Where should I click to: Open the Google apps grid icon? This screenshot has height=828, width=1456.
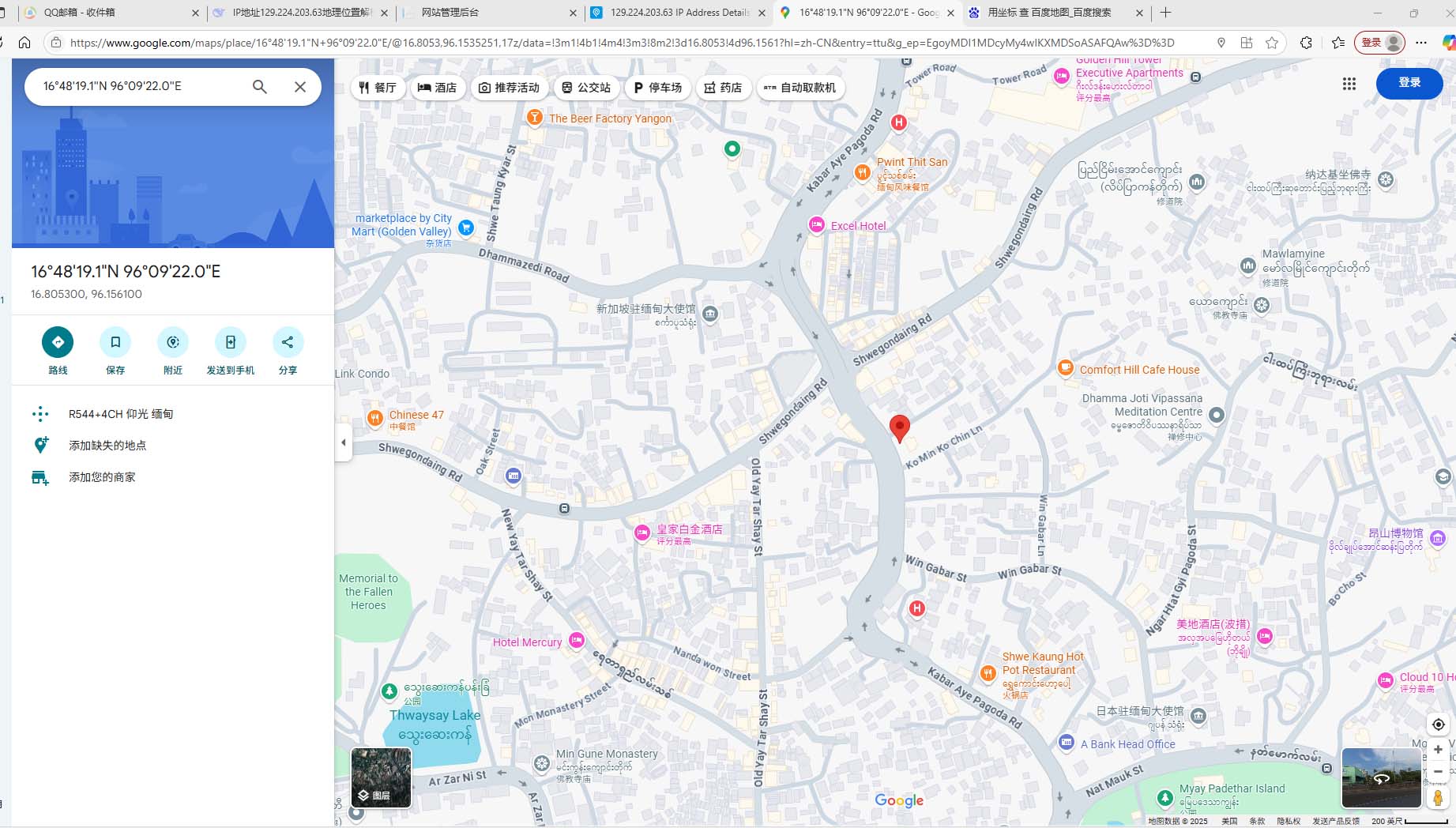pos(1349,84)
